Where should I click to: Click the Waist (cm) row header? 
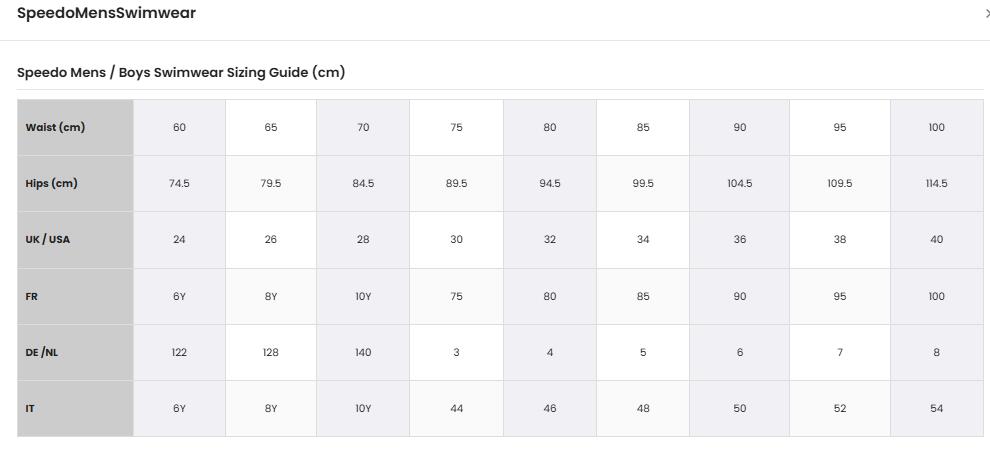coord(75,127)
